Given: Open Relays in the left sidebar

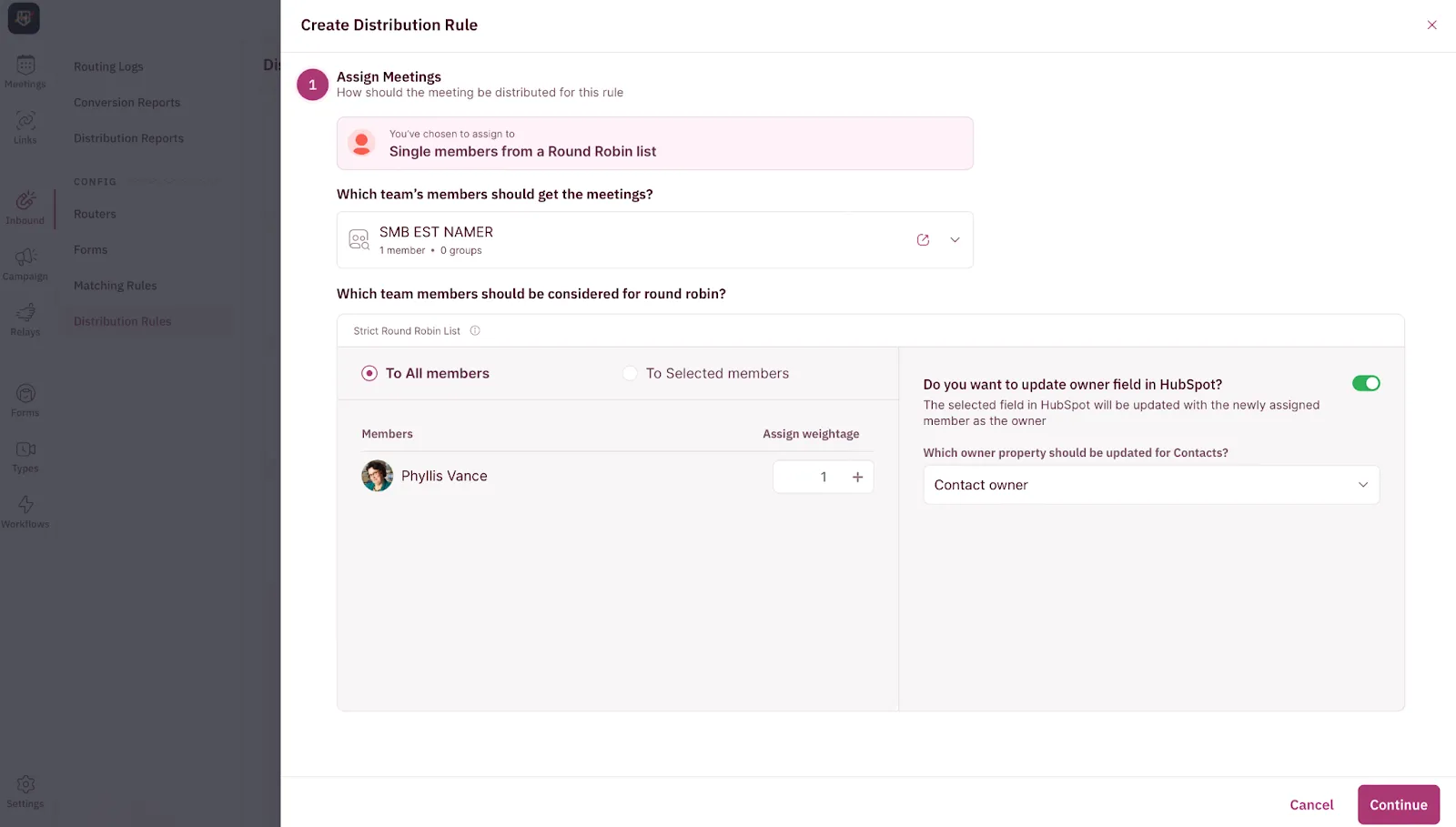Looking at the screenshot, I should coord(25,319).
